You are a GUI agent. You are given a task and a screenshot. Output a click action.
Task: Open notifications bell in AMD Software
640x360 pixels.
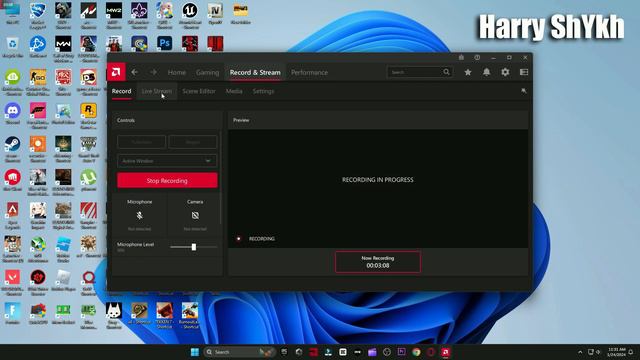487,72
